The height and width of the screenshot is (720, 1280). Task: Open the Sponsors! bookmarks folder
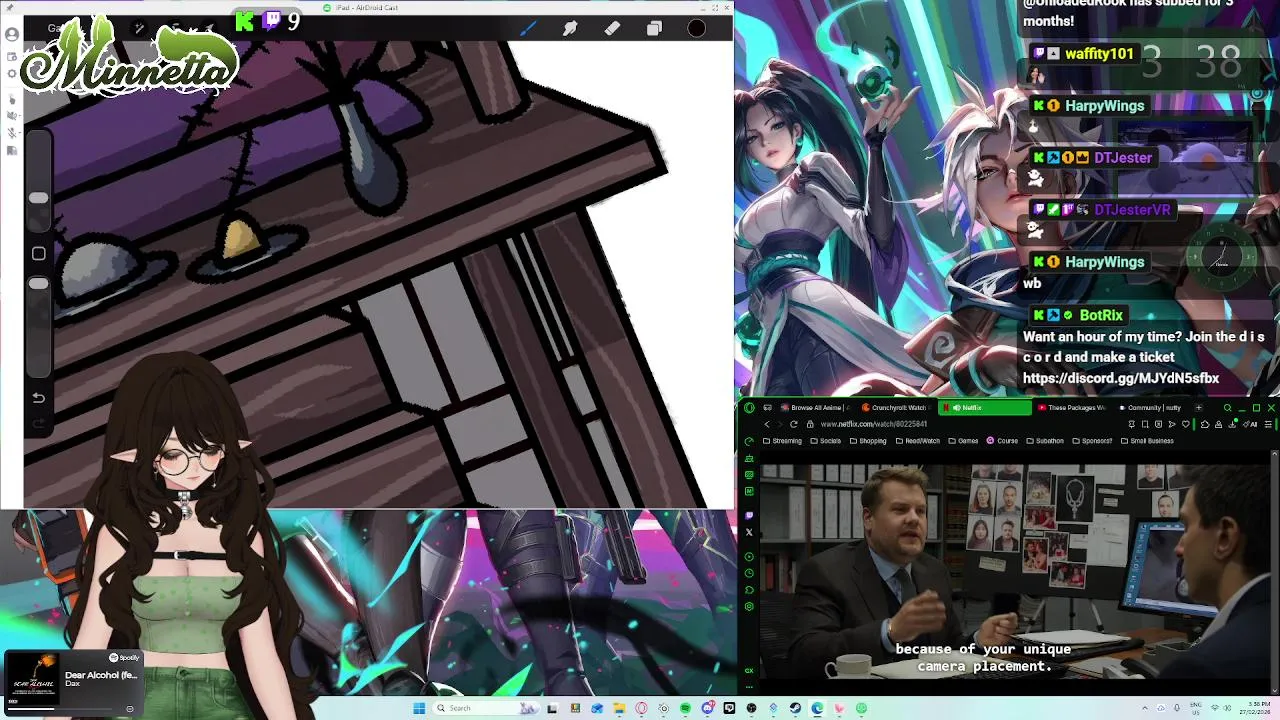point(1092,441)
